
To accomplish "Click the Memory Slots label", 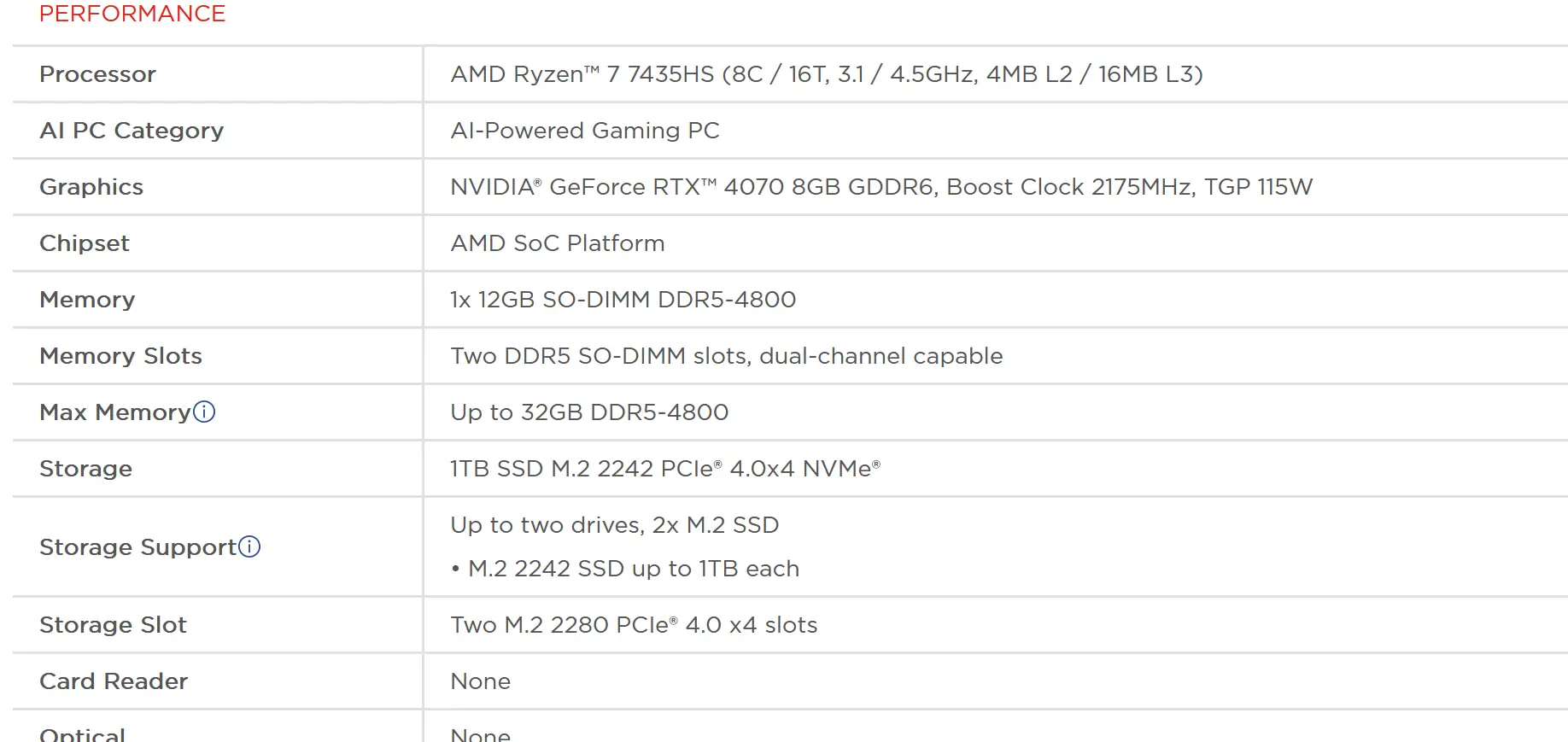I will [120, 356].
